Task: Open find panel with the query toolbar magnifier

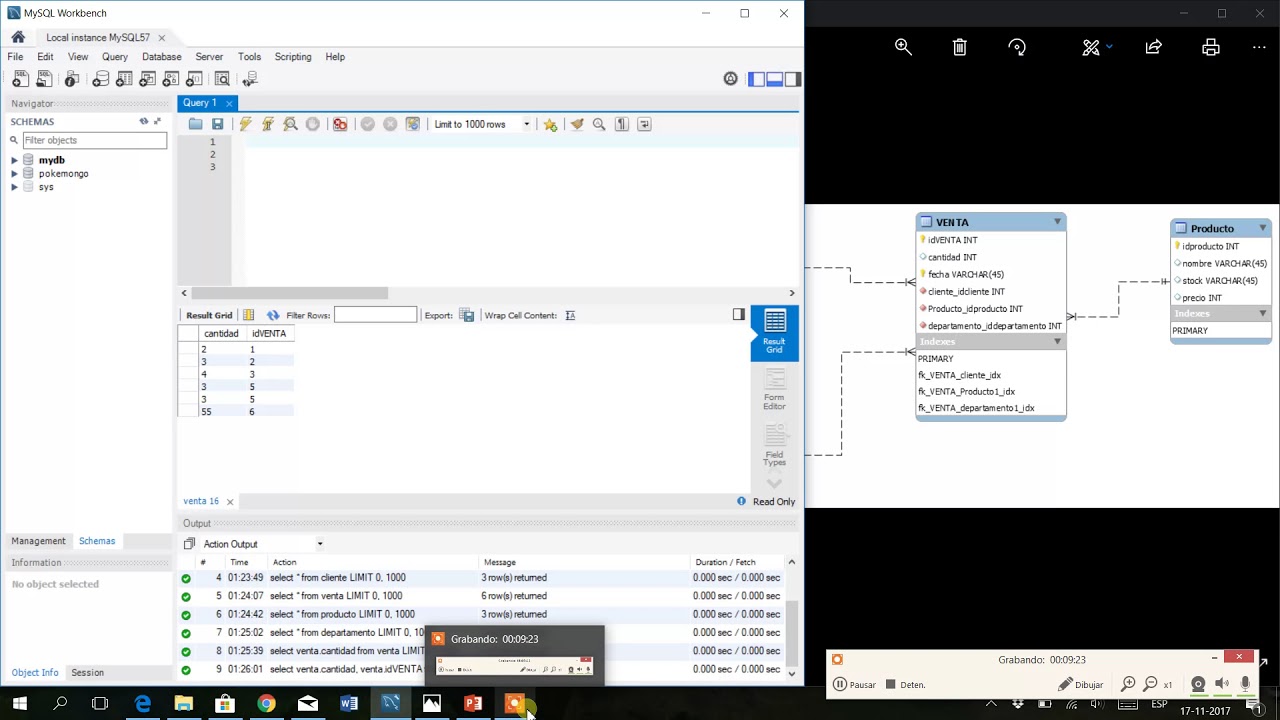Action: point(599,124)
